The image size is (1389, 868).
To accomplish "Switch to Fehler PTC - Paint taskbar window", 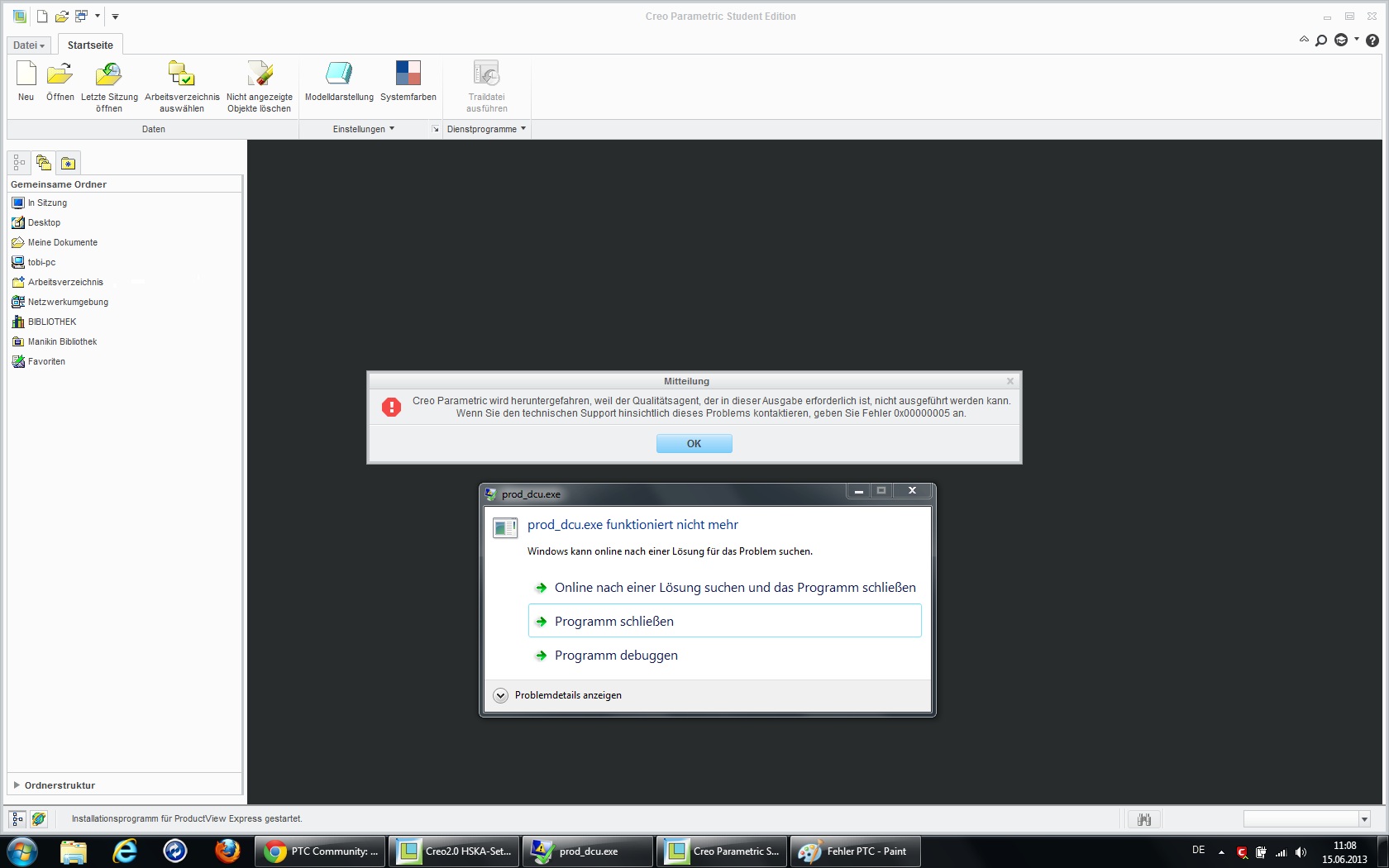I will [x=856, y=851].
